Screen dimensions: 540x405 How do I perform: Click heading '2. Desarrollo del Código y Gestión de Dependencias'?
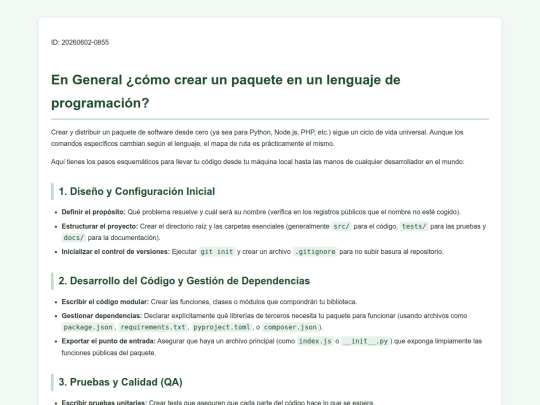tap(184, 281)
